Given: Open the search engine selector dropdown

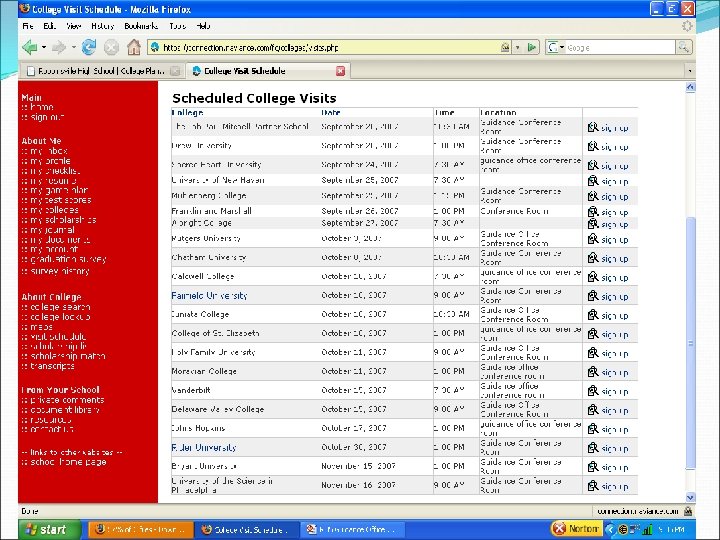Looking at the screenshot, I should (556, 47).
